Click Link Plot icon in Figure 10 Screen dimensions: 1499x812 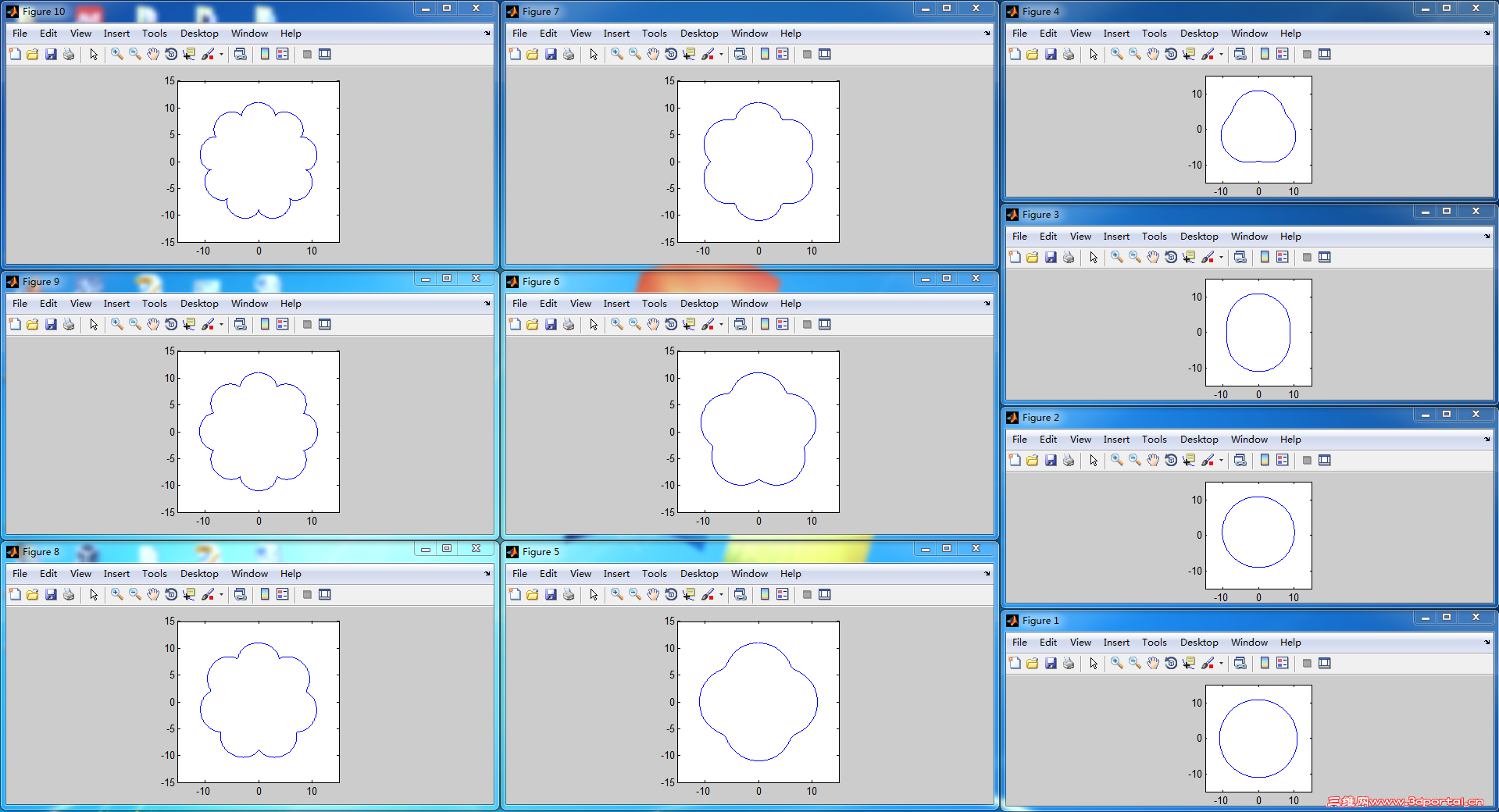241,54
